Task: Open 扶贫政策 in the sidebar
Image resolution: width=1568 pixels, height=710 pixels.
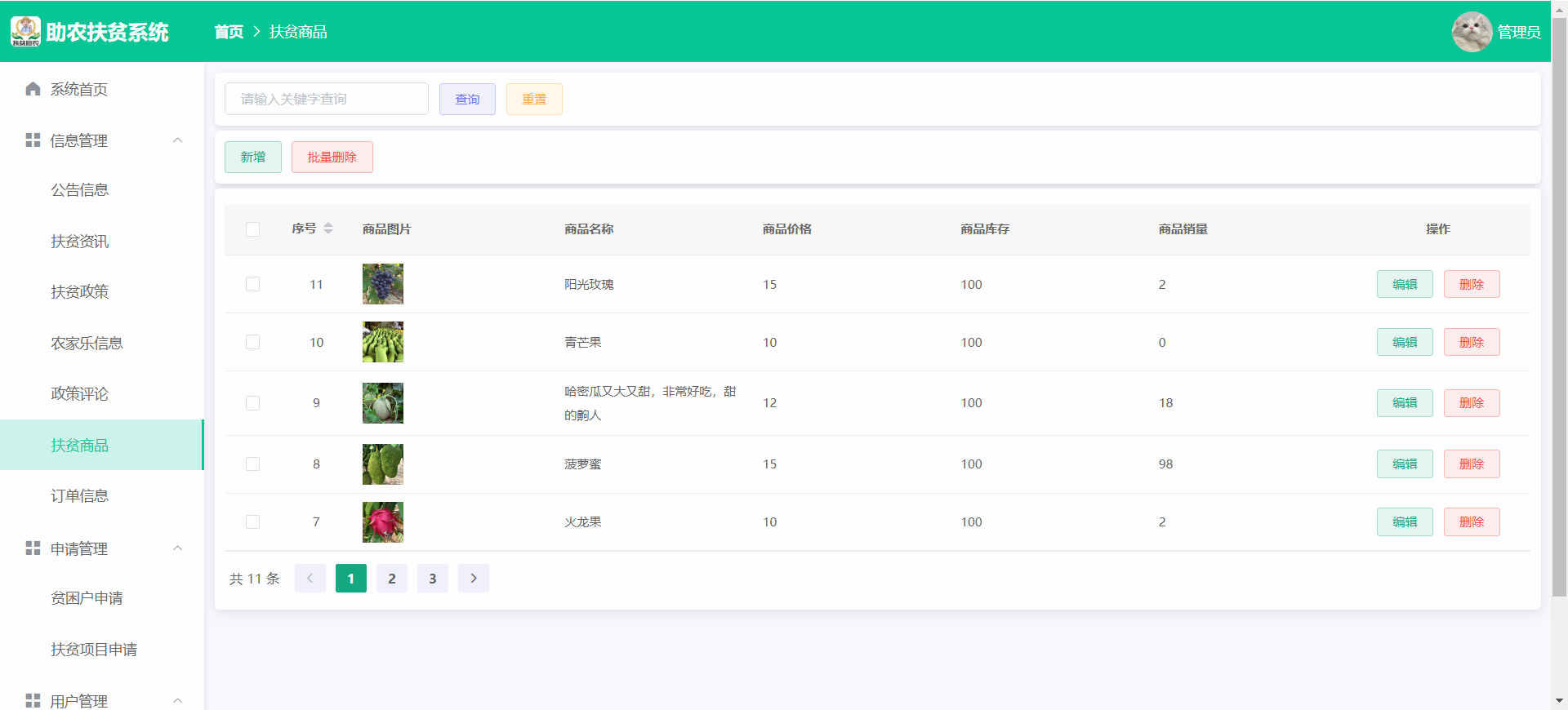Action: point(102,292)
